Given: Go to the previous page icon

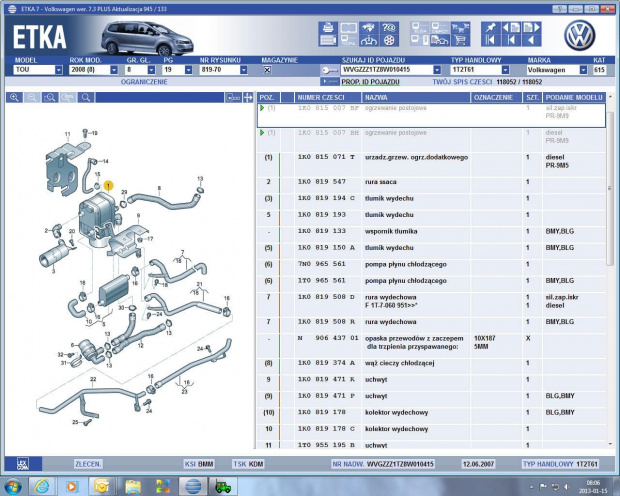Looking at the screenshot, I should [x=511, y=27].
